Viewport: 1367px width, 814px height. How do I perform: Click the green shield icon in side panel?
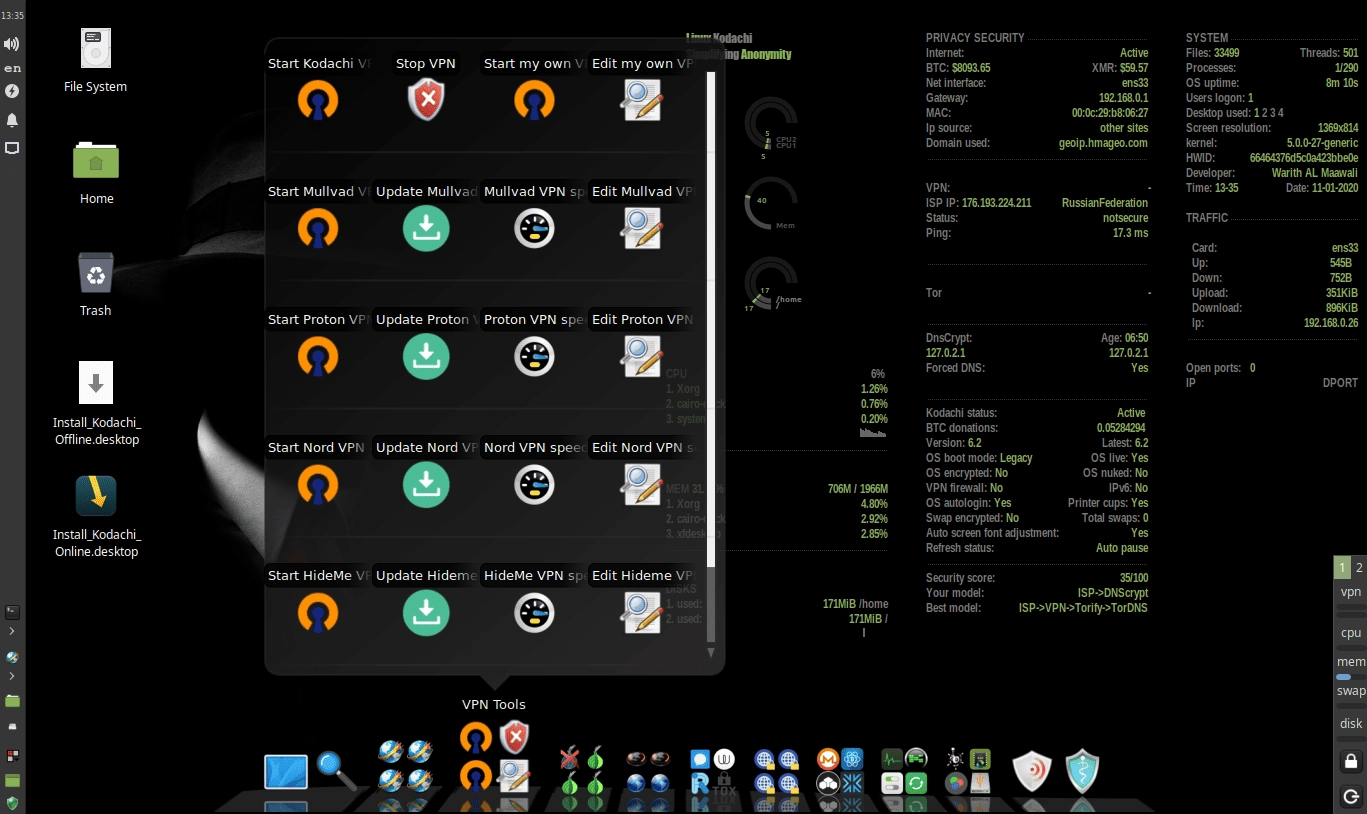point(12,802)
